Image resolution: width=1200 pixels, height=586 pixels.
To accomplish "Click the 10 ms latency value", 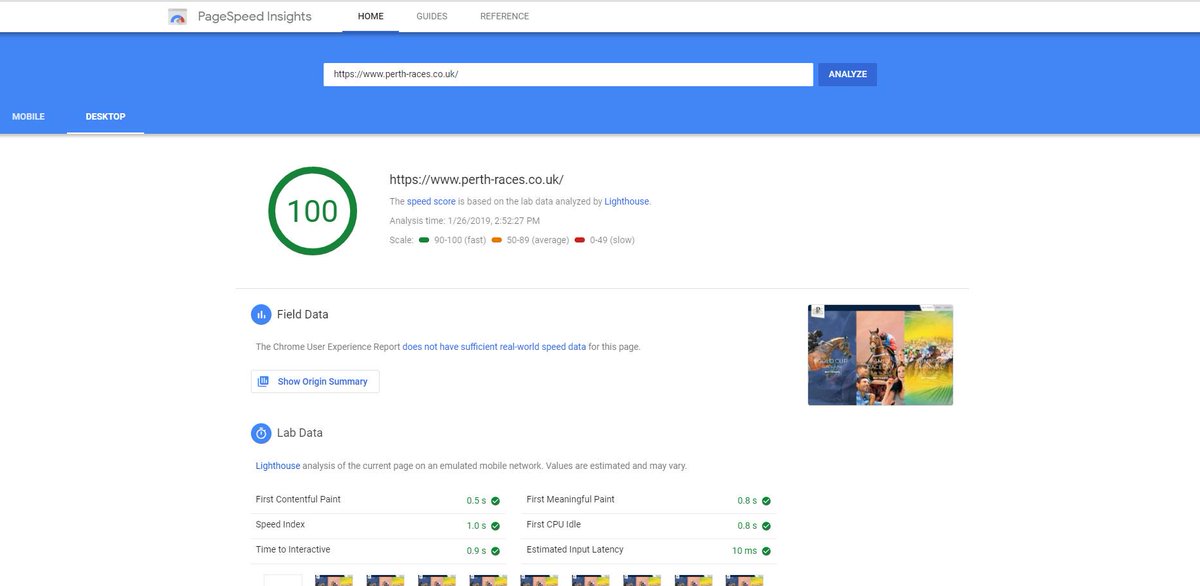I will click(744, 551).
